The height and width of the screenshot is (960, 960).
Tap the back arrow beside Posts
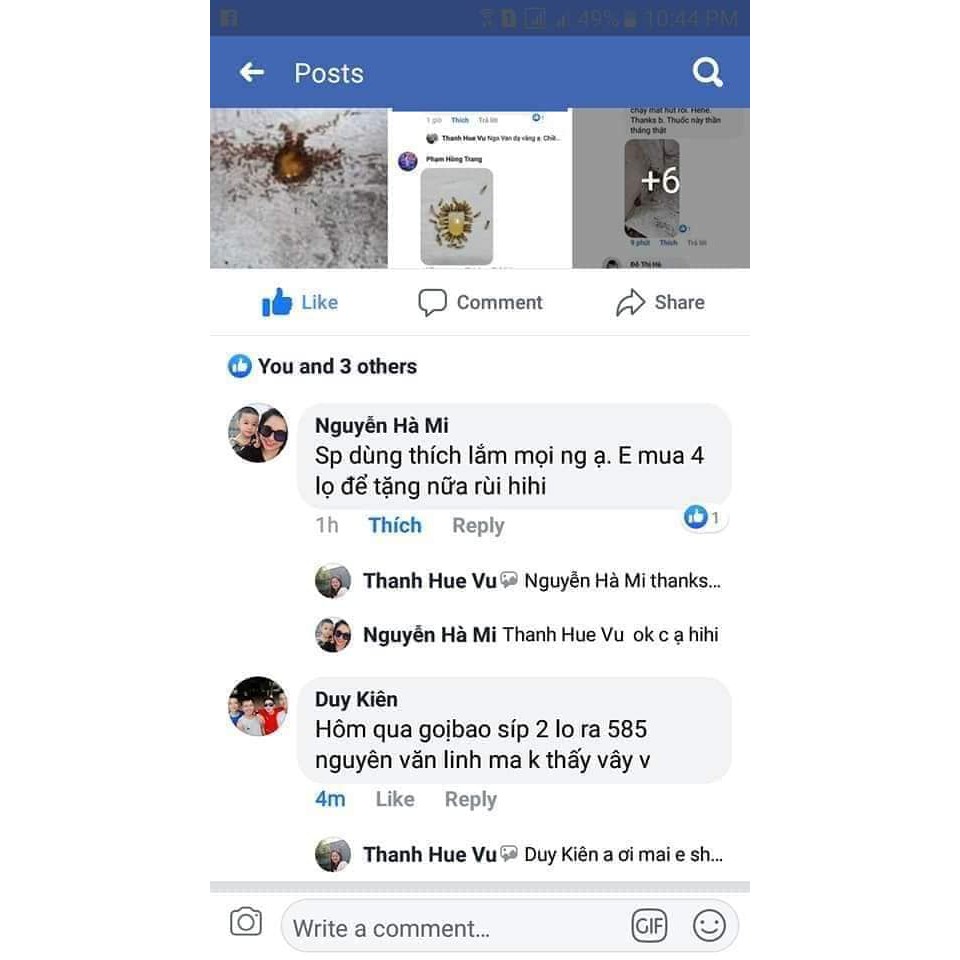click(252, 72)
